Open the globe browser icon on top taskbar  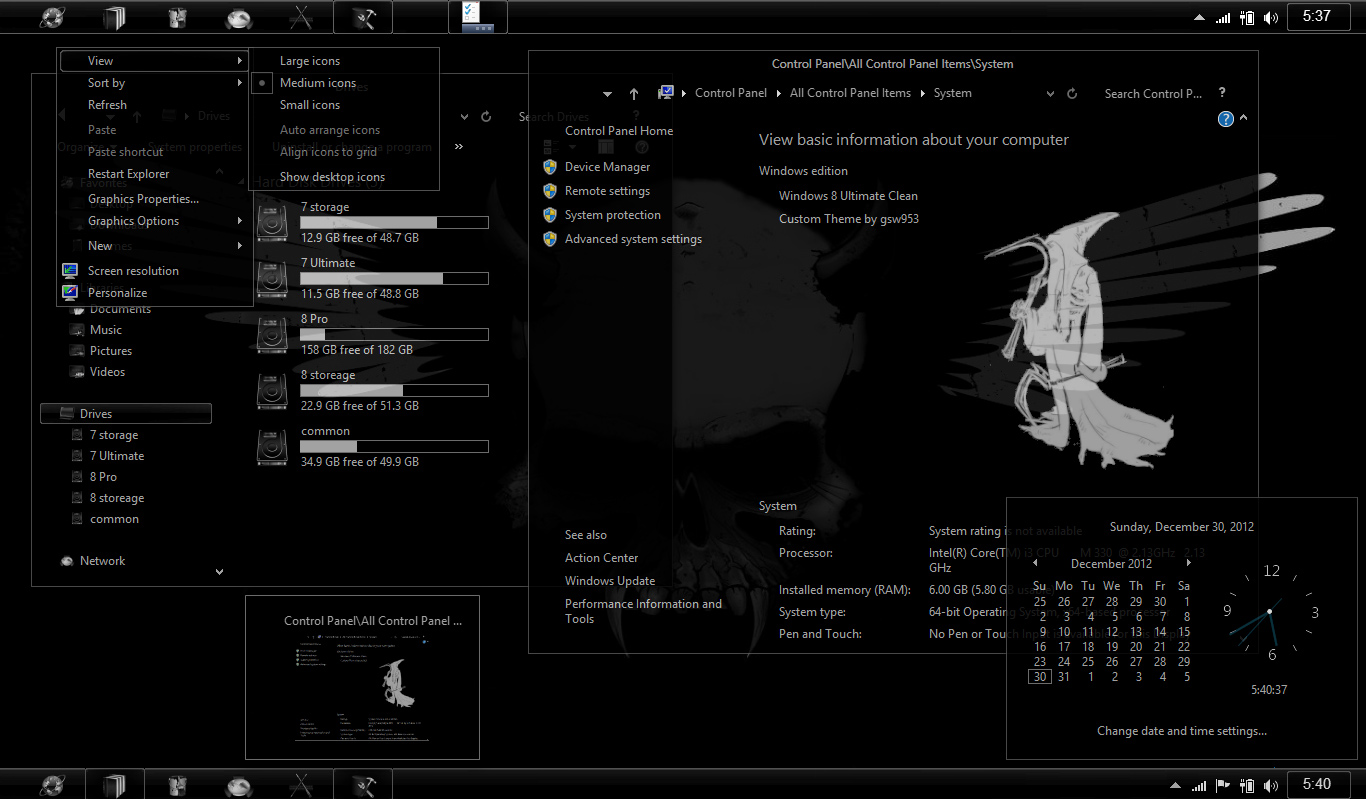click(52, 18)
